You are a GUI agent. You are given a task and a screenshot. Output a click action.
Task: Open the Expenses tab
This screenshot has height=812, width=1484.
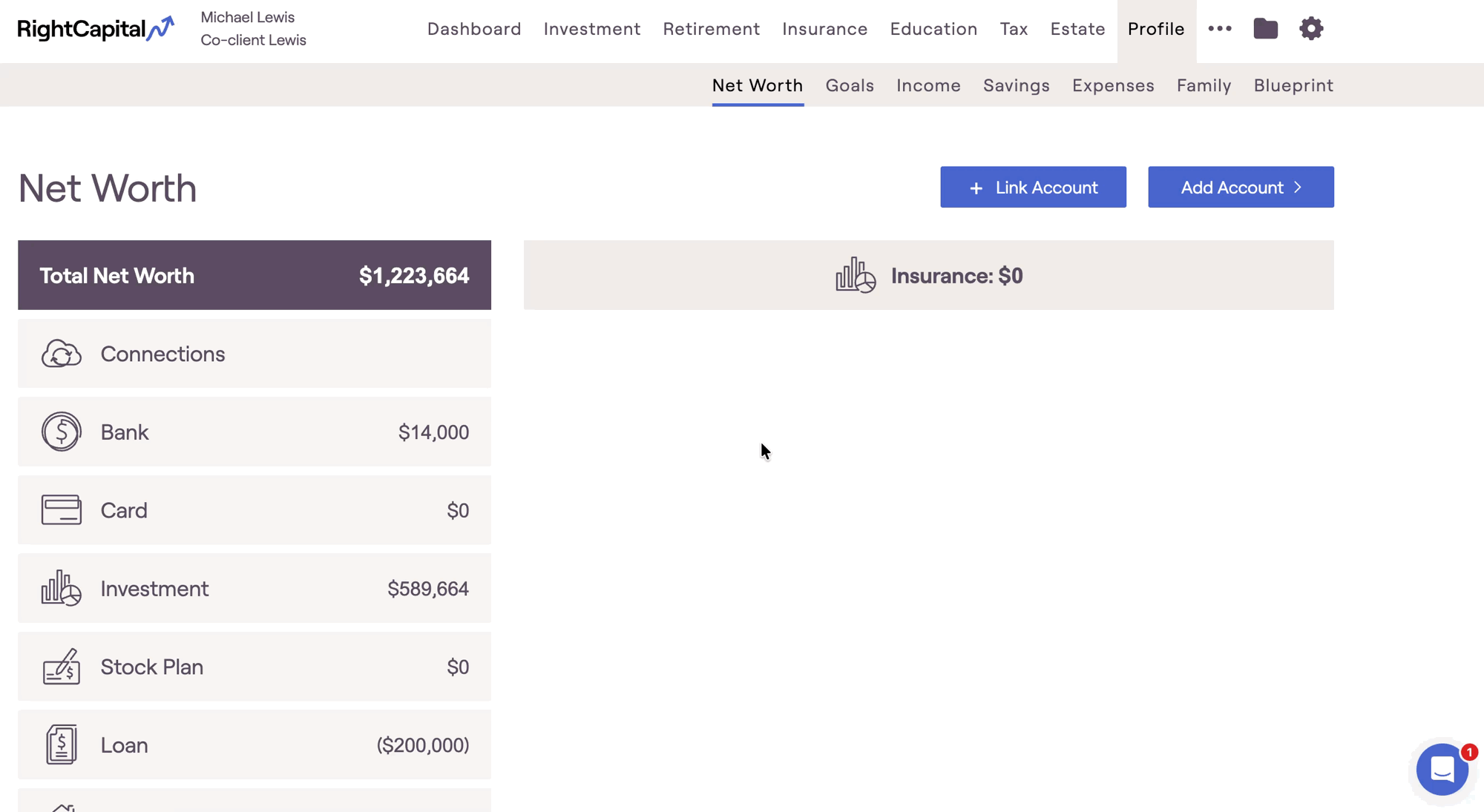click(1112, 85)
